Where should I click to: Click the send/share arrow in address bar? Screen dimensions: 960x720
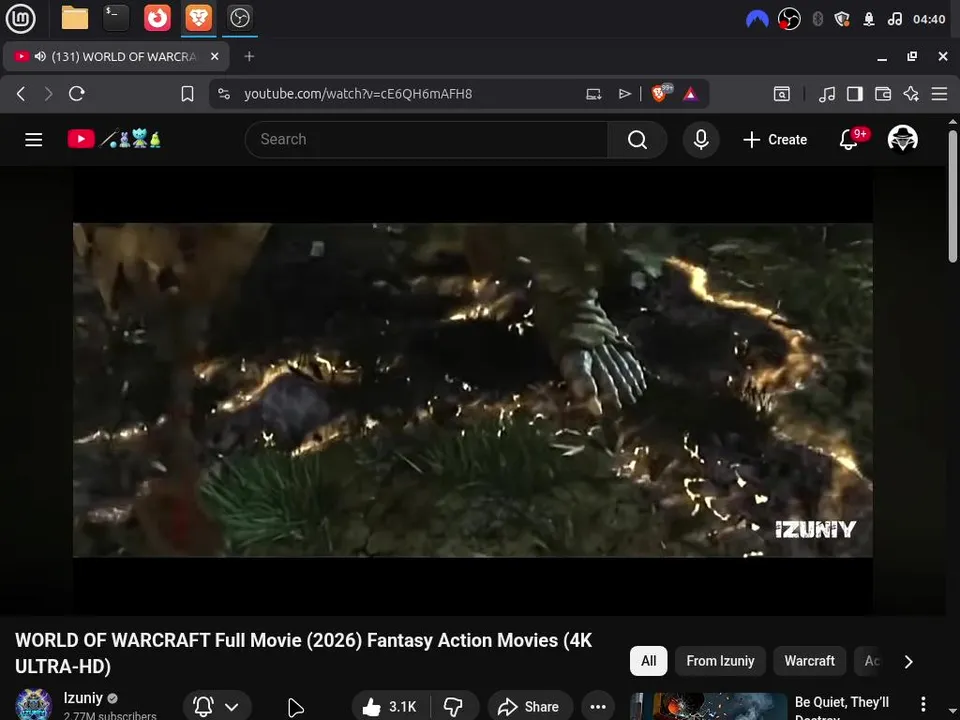(x=624, y=94)
